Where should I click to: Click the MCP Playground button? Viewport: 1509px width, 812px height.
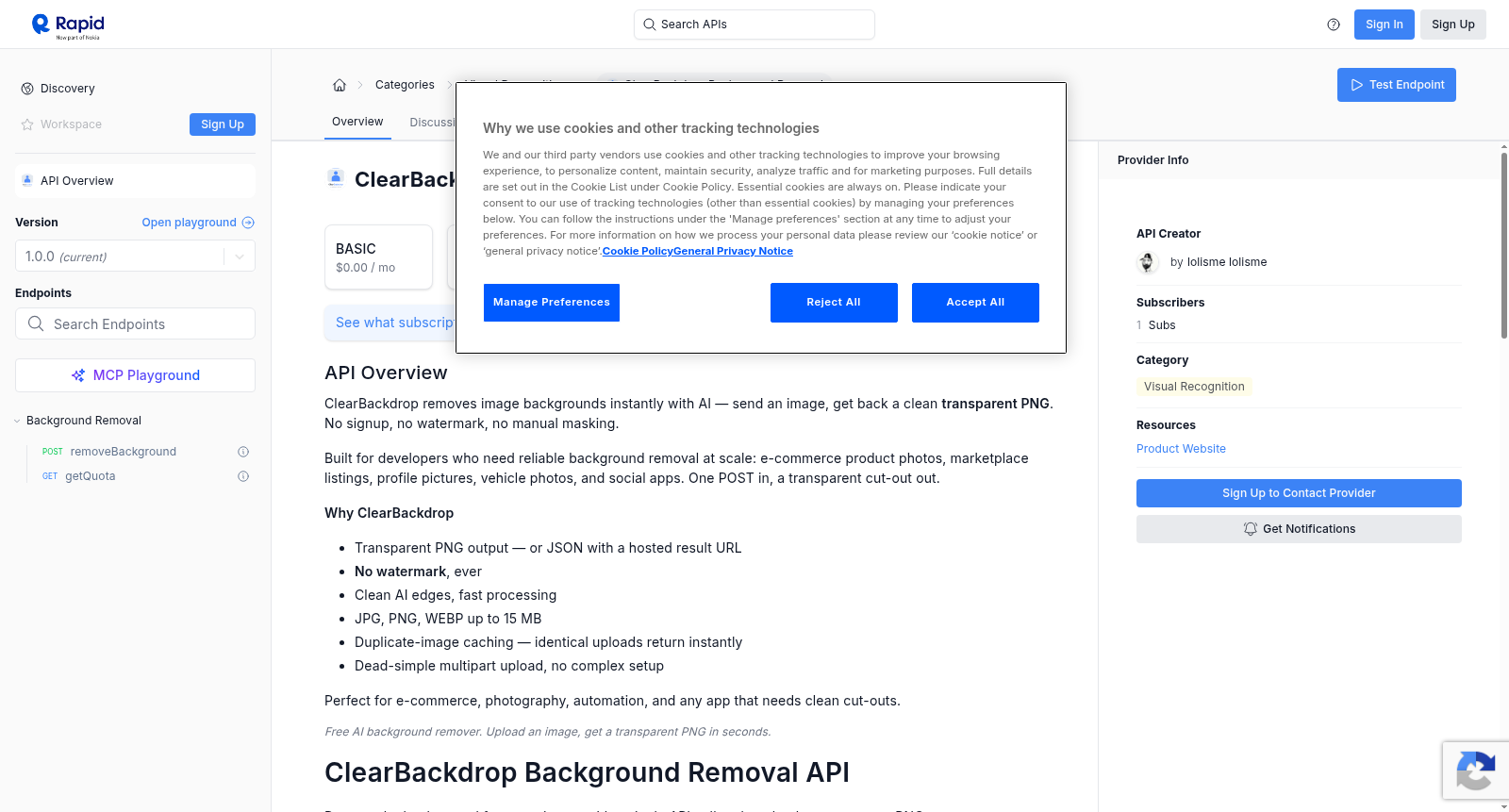[135, 375]
